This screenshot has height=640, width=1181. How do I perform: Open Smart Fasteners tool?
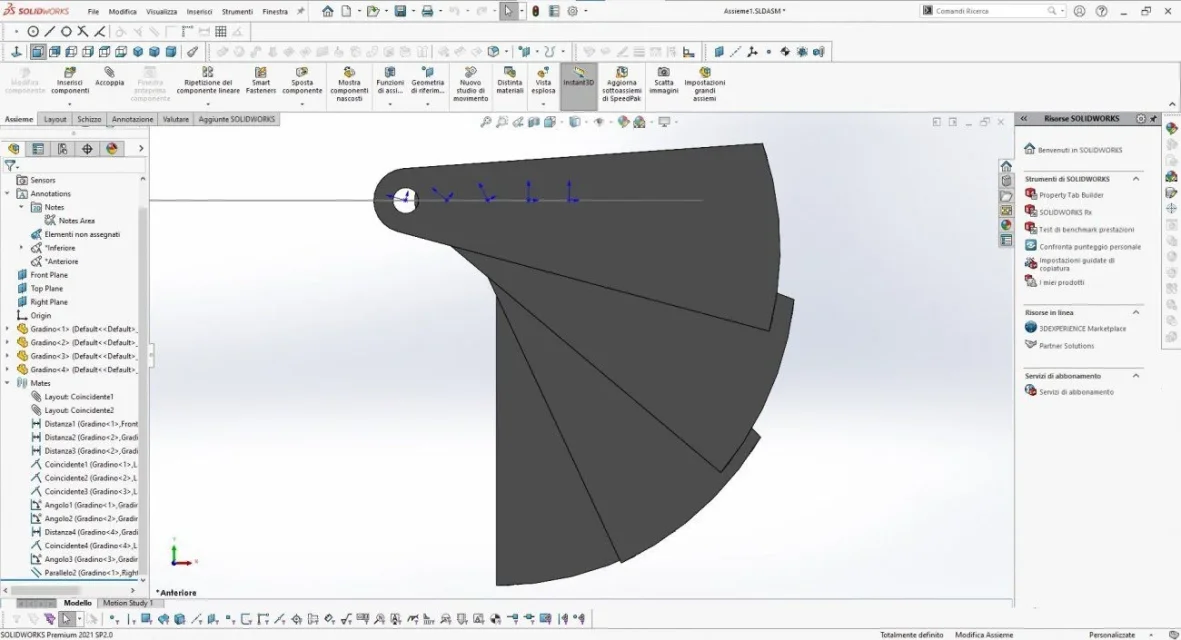(261, 81)
